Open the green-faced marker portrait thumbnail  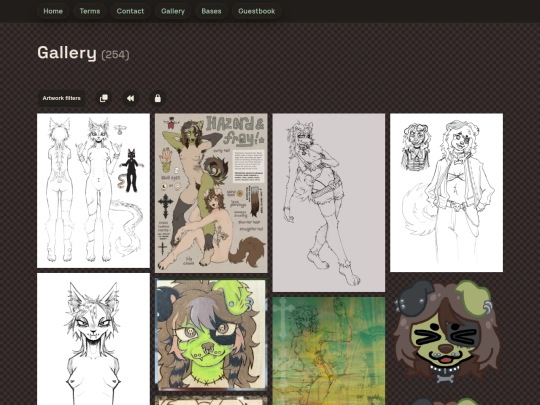(211, 334)
